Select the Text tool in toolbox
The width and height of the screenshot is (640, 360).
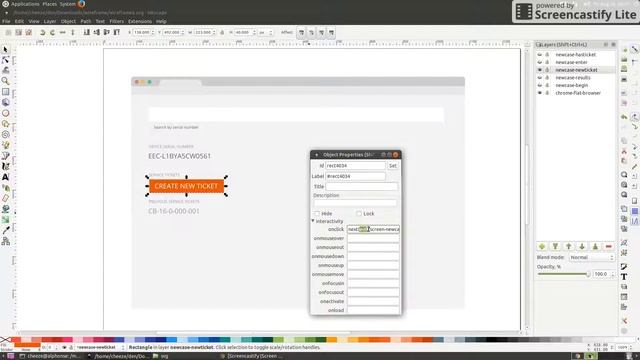[x=5, y=177]
